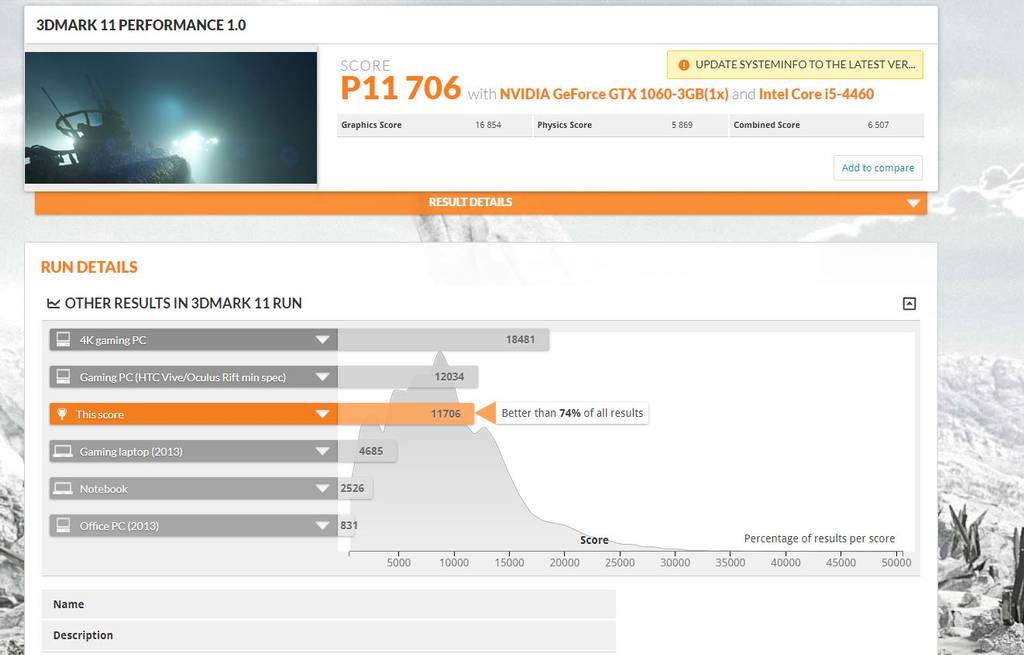The image size is (1024, 655).
Task: Click Percentage of results per score label
Action: pyautogui.click(x=819, y=539)
